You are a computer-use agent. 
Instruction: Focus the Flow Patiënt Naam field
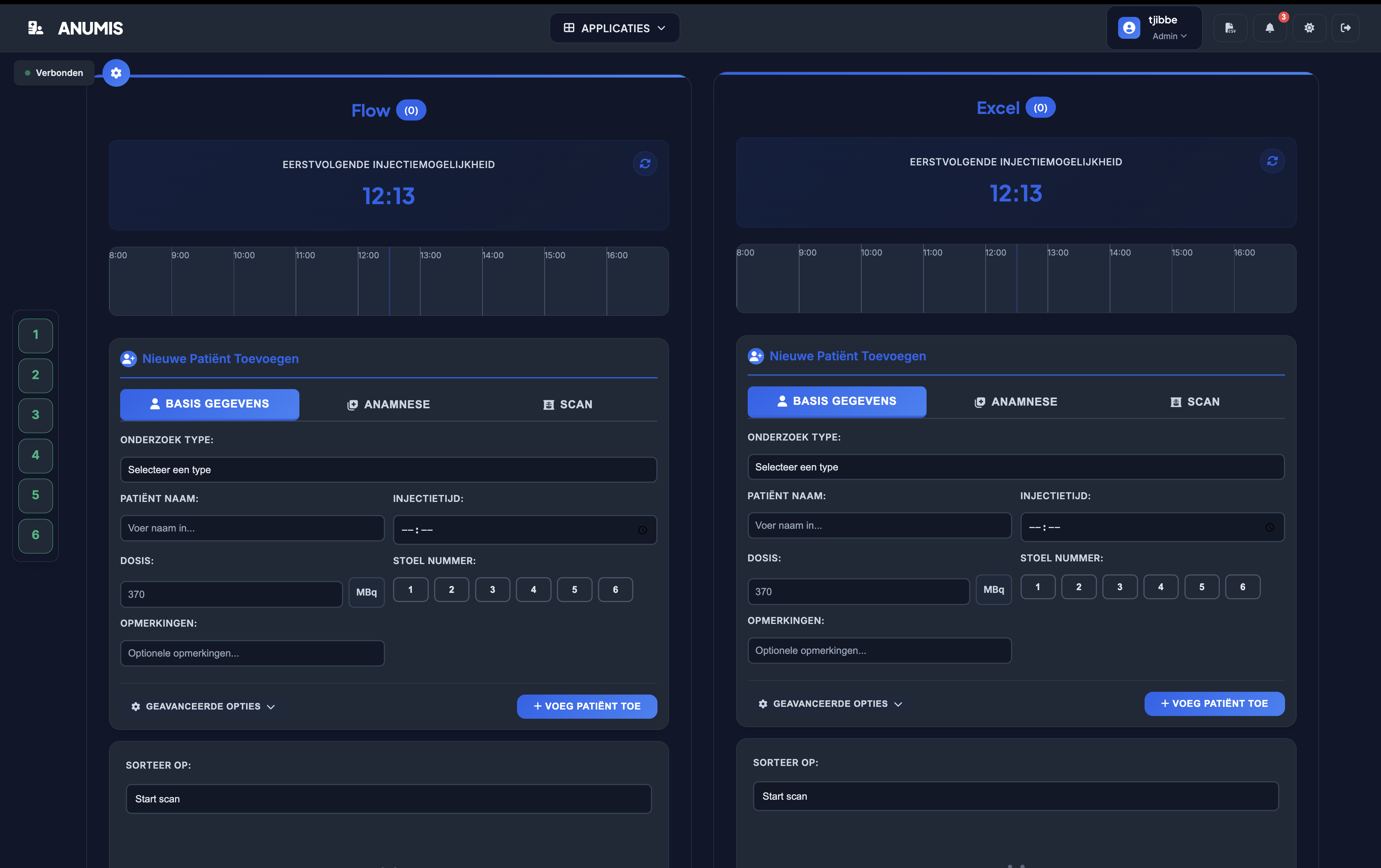[252, 528]
